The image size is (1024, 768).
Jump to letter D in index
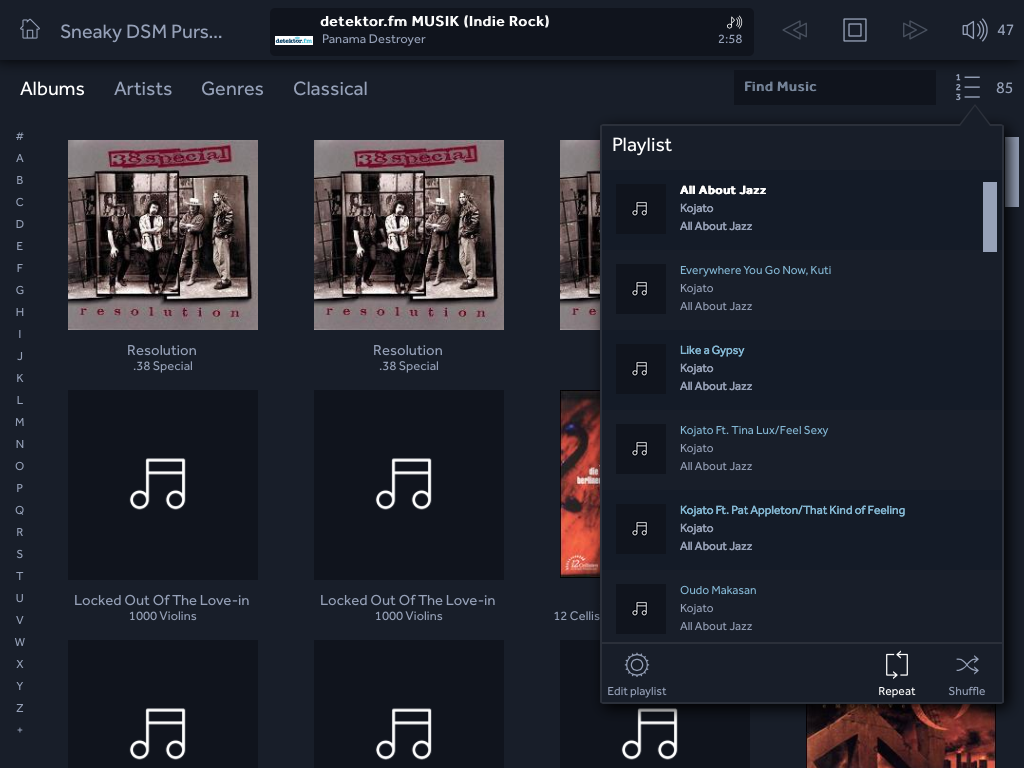[20, 224]
